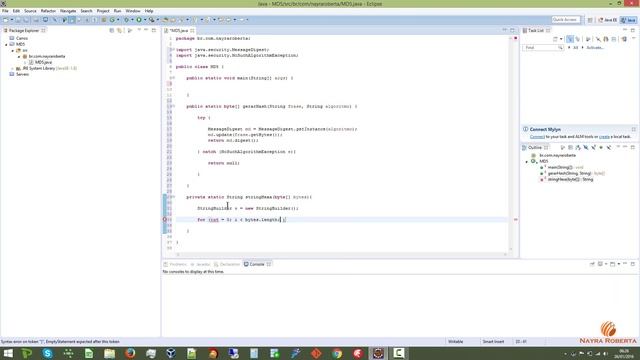Click the New Java Class icon
This screenshot has height=360, width=640.
click(111, 20)
